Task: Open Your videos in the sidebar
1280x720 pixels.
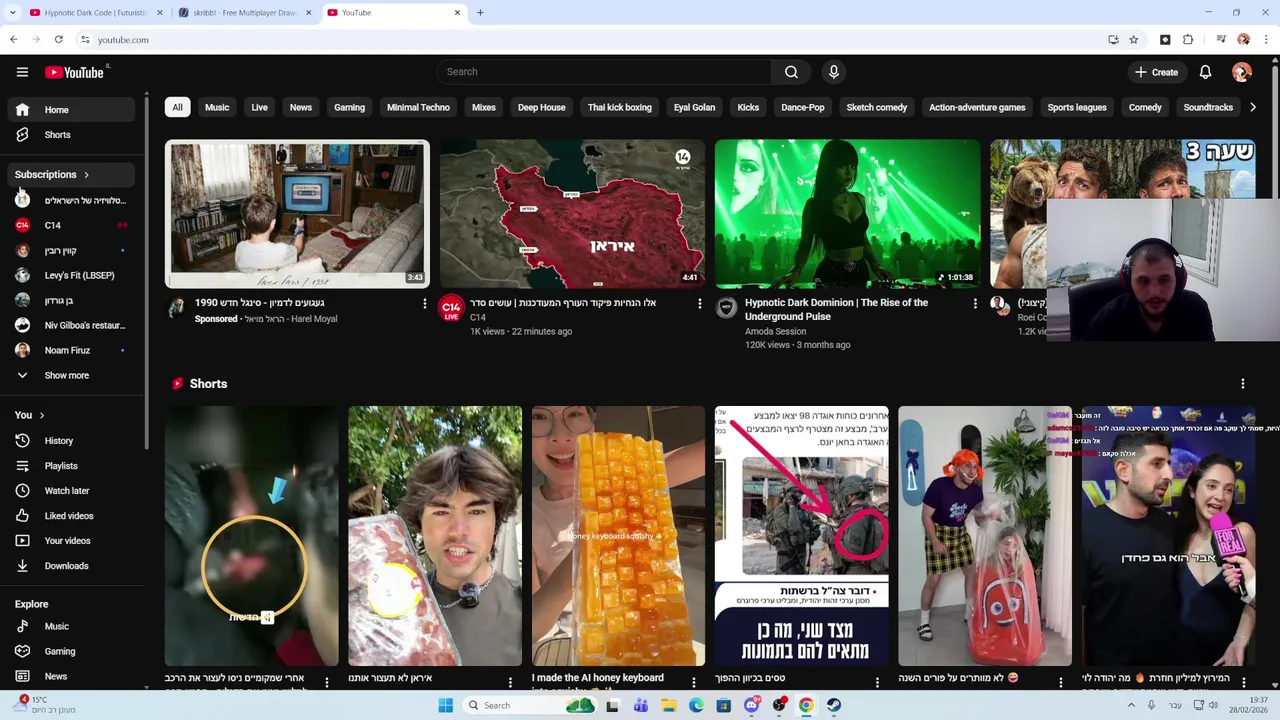Action: click(71, 541)
